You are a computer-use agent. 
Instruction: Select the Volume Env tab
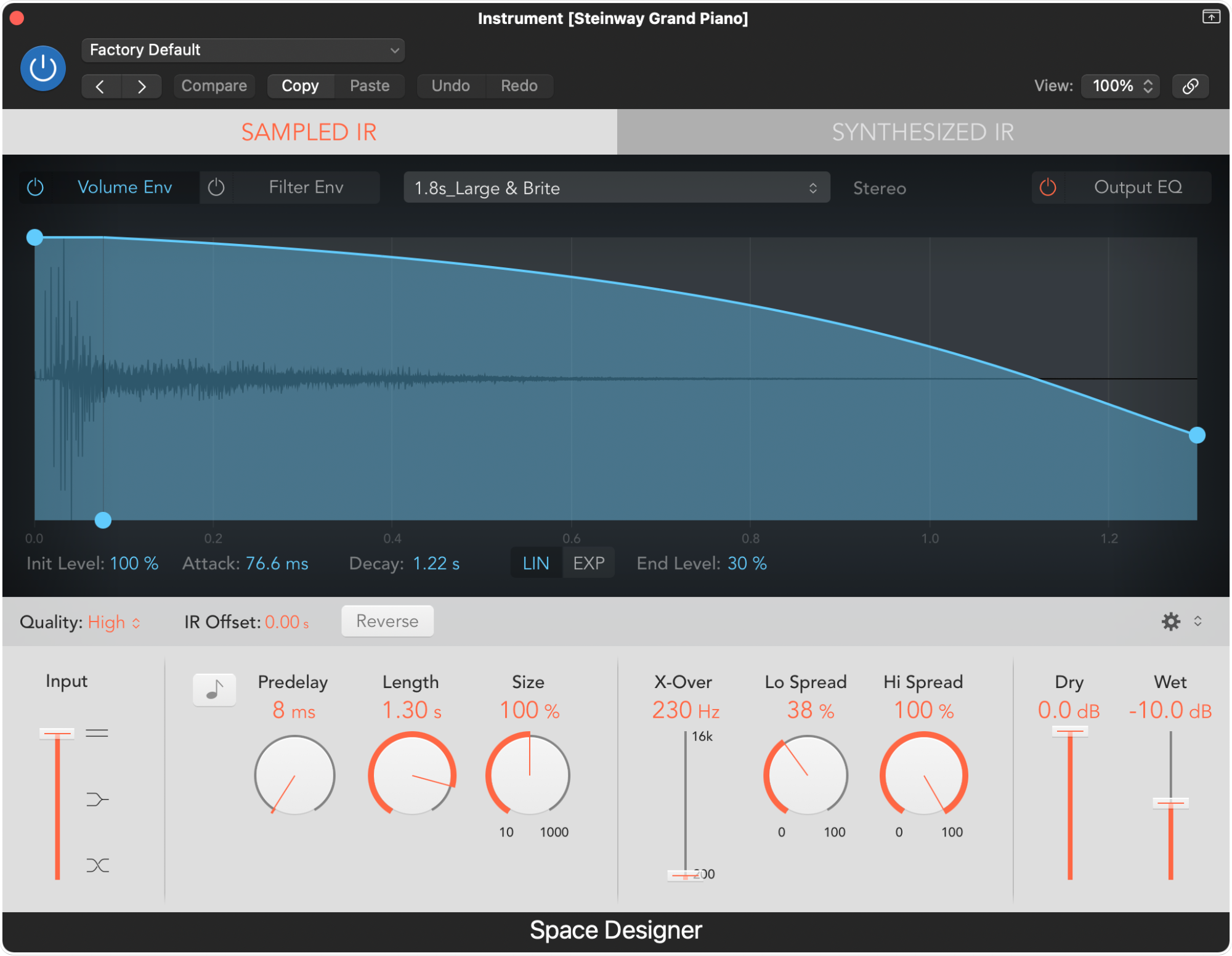[x=124, y=187]
